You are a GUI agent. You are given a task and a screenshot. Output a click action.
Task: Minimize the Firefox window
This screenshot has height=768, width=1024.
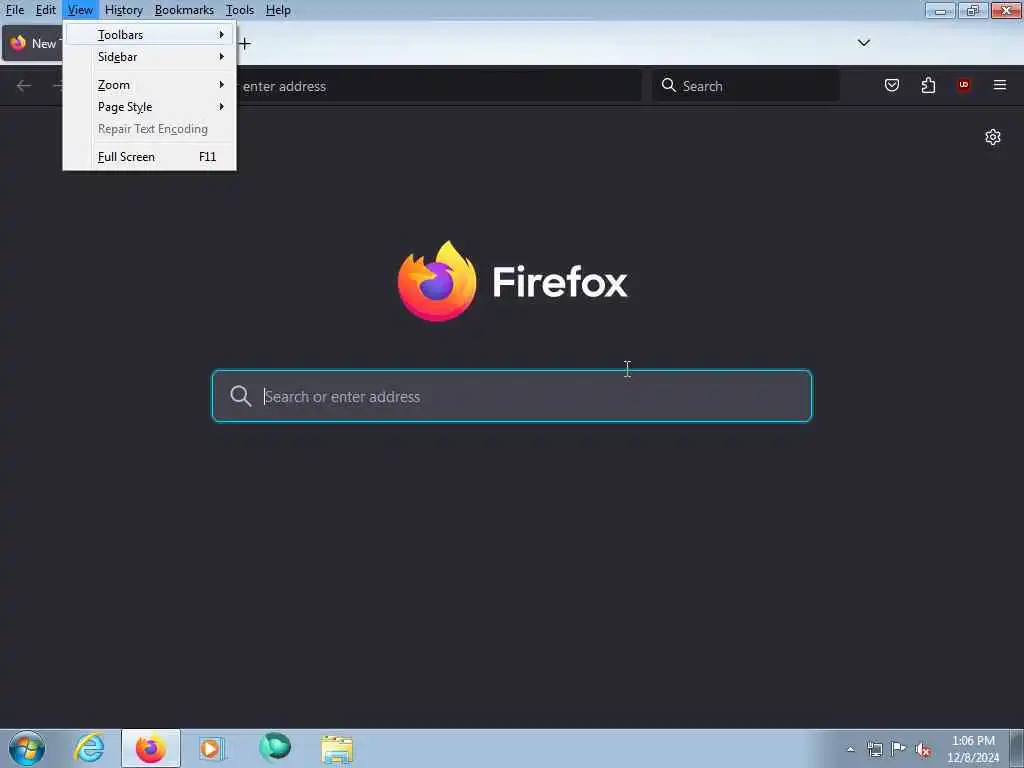940,10
